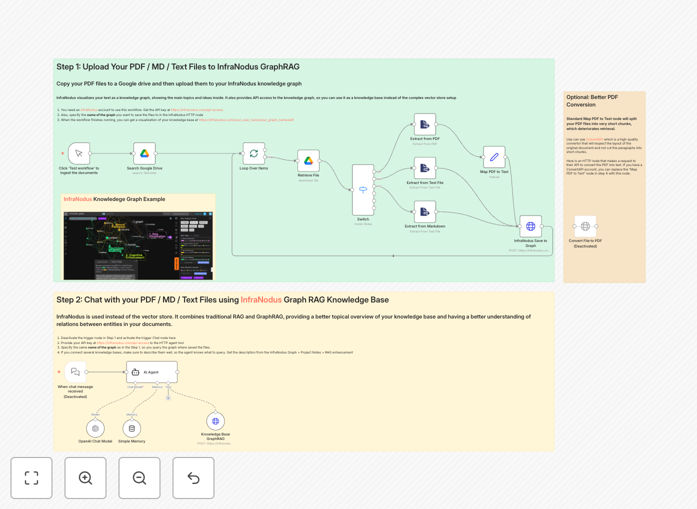Open the Search Google Drive node
This screenshot has width=697, height=509.
click(x=144, y=153)
